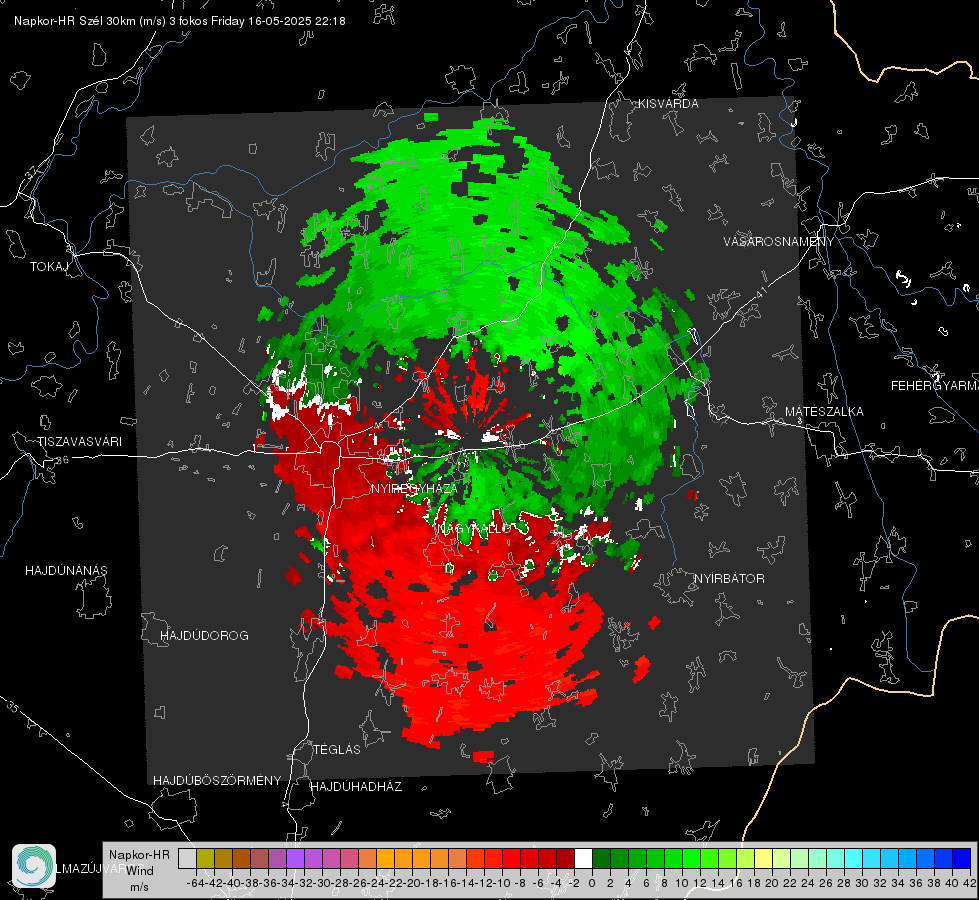The width and height of the screenshot is (979, 900).
Task: Pick the light grey first legend swatch
Action: 187,858
